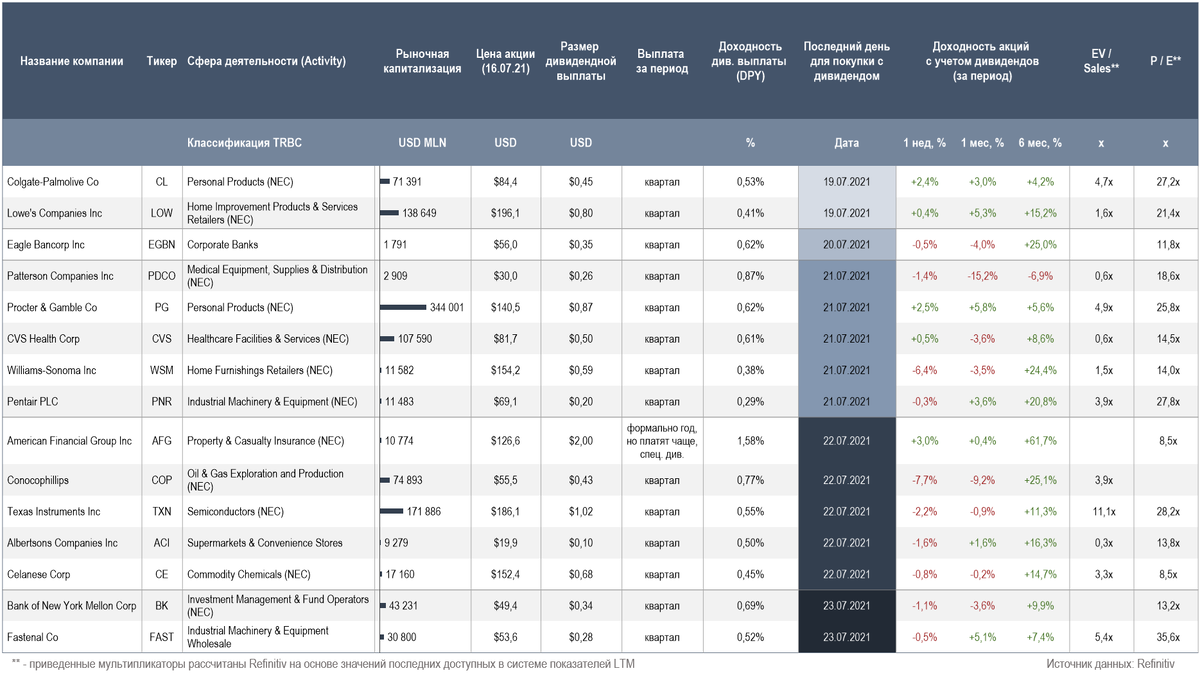The width and height of the screenshot is (1200, 673).
Task: Select the '$2,00' dividend amount
Action: [x=580, y=441]
